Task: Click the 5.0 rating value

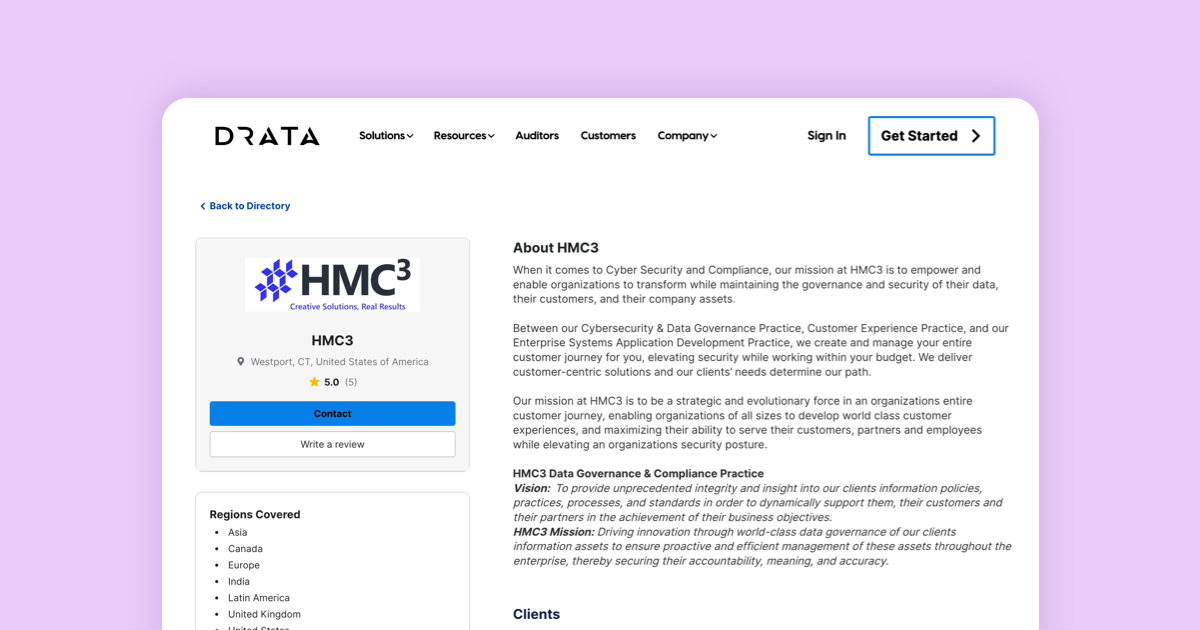Action: tap(332, 382)
